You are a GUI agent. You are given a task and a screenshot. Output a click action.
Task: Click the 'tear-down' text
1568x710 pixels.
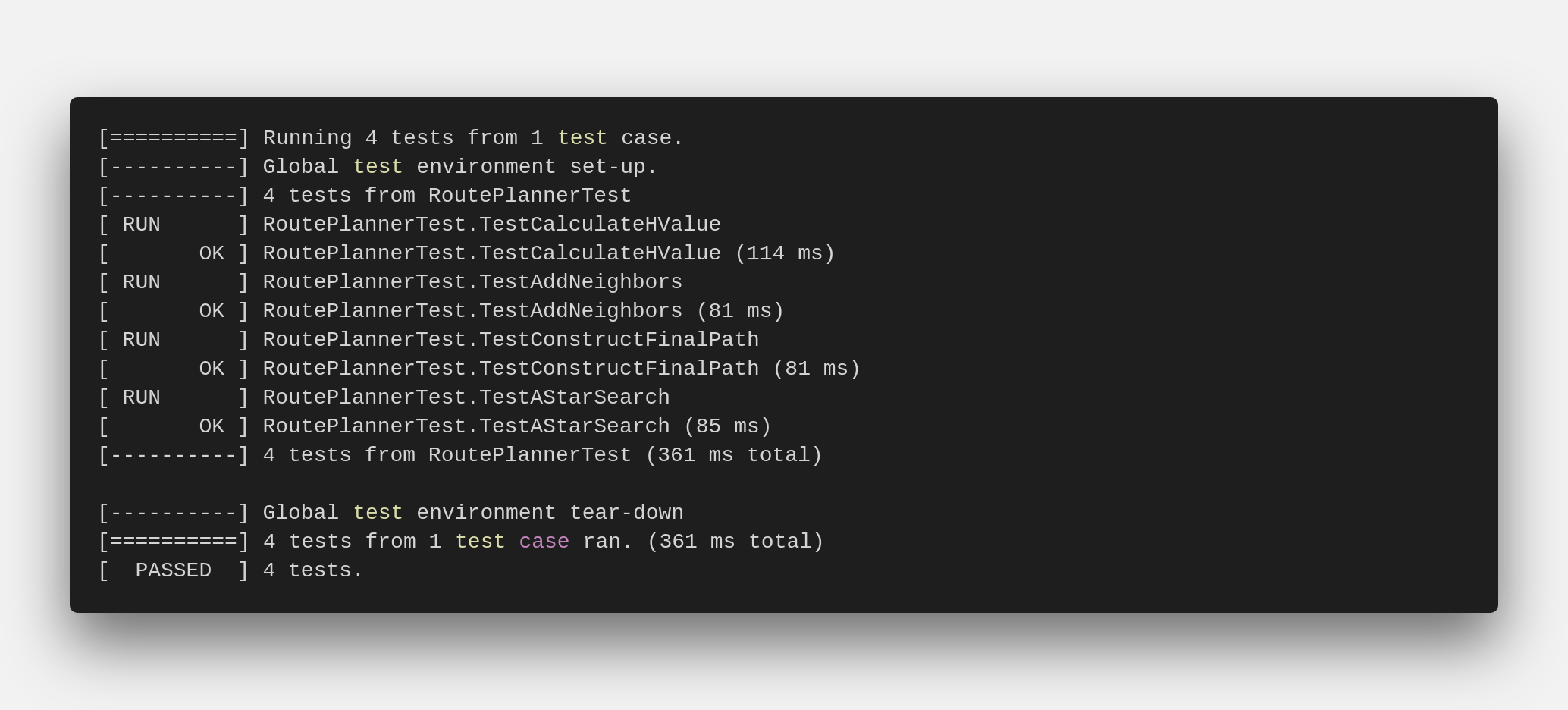626,513
